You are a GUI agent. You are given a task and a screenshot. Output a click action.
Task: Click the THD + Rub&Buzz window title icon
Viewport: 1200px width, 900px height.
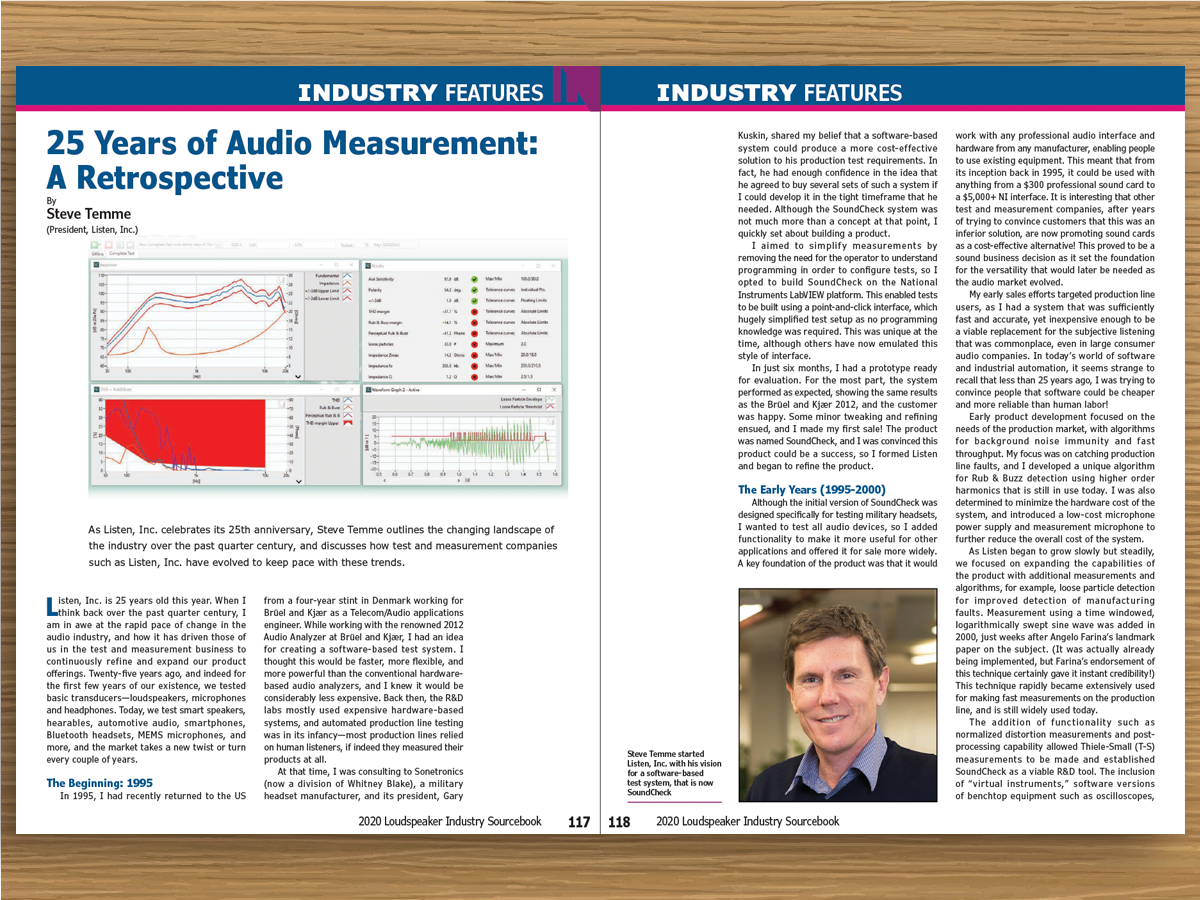point(96,389)
